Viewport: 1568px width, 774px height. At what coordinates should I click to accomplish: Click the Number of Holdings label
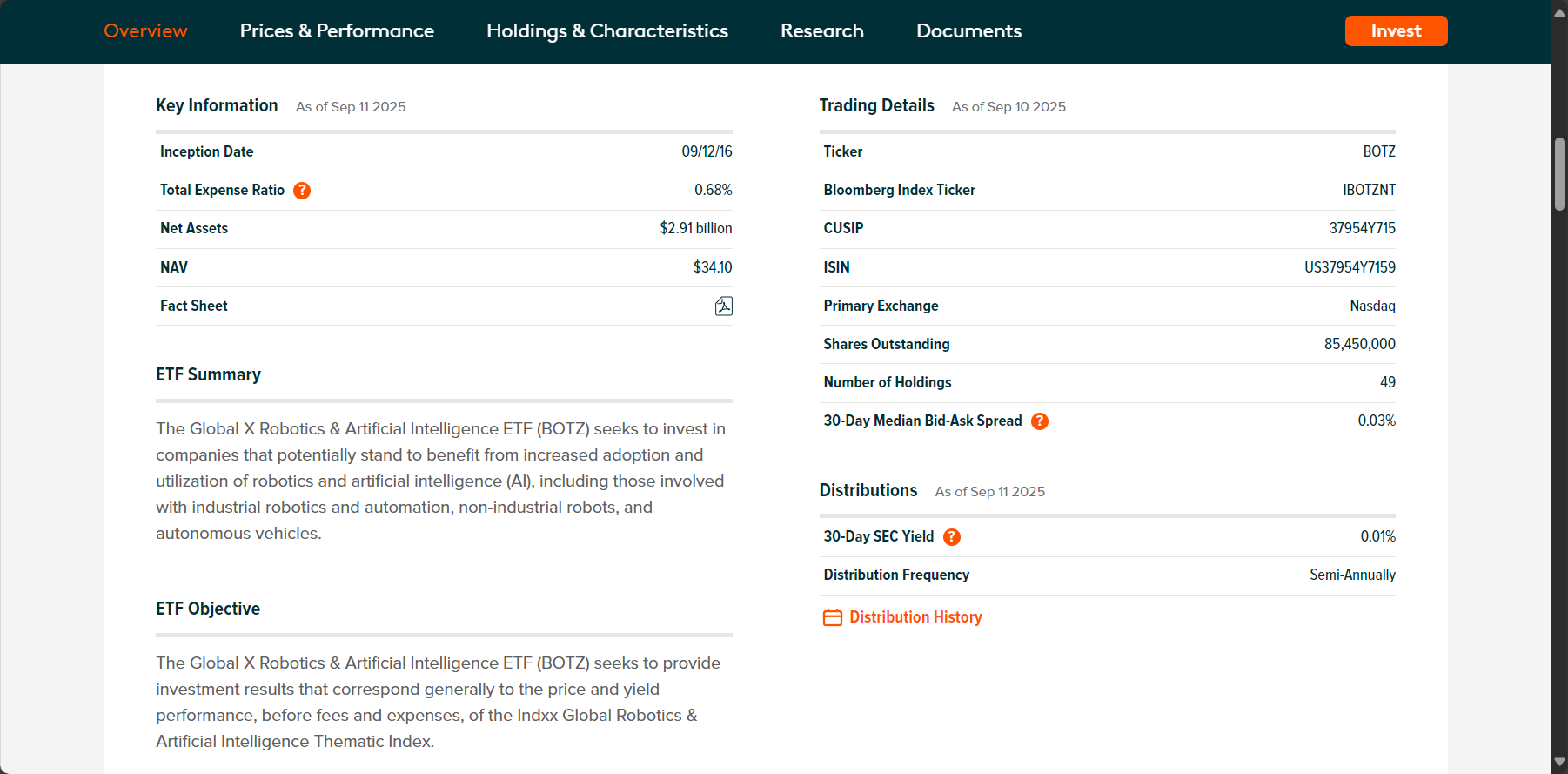(888, 382)
